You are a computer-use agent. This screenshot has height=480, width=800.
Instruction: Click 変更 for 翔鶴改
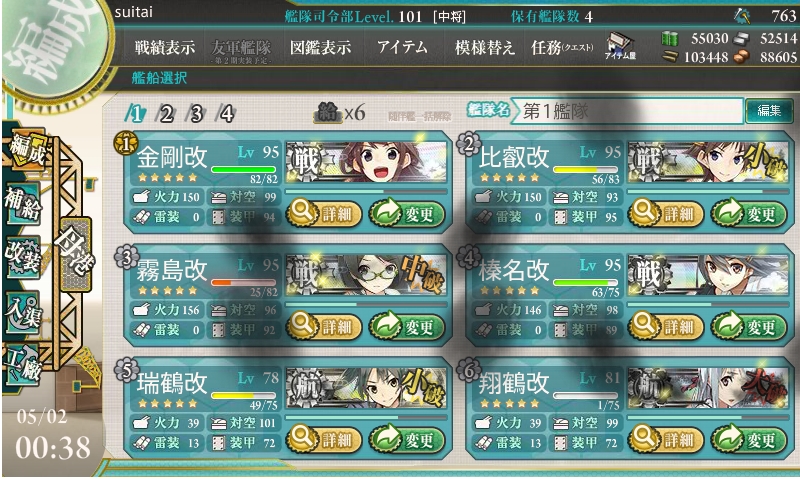pyautogui.click(x=749, y=439)
